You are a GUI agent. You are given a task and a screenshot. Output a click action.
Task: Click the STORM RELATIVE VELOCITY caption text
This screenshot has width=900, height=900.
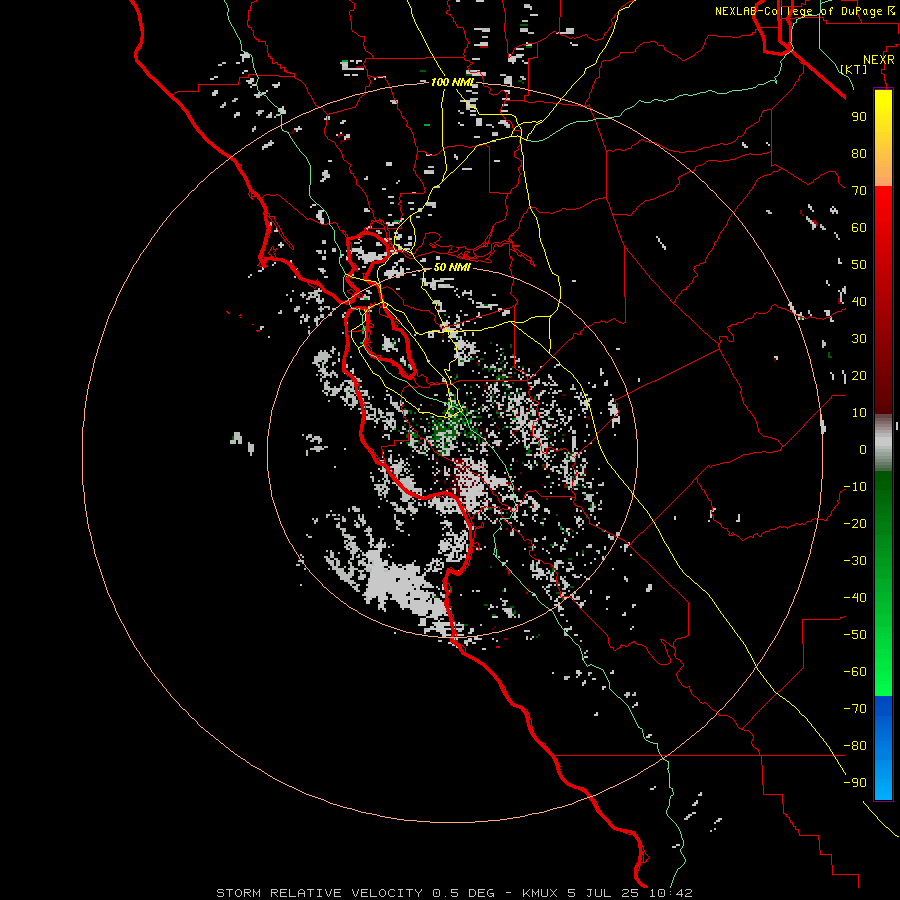[x=320, y=893]
